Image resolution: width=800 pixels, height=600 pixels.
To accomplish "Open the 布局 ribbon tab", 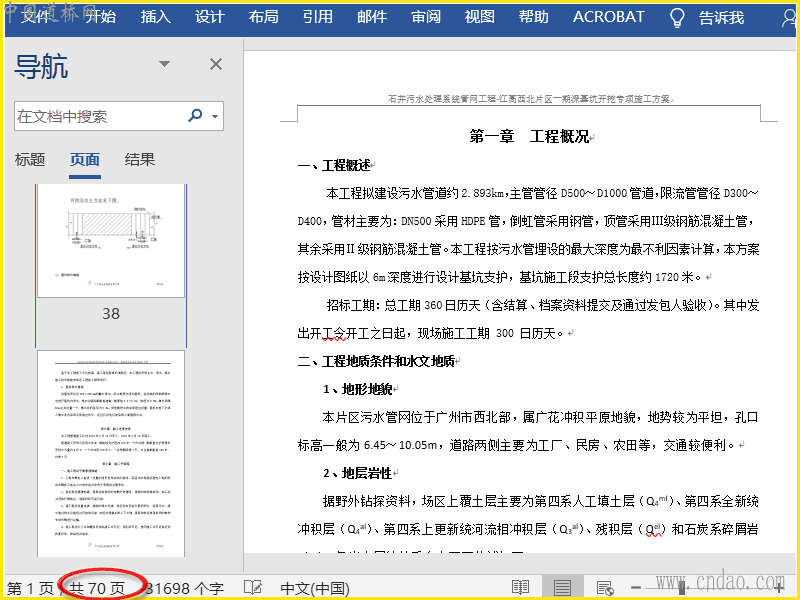I will (264, 17).
